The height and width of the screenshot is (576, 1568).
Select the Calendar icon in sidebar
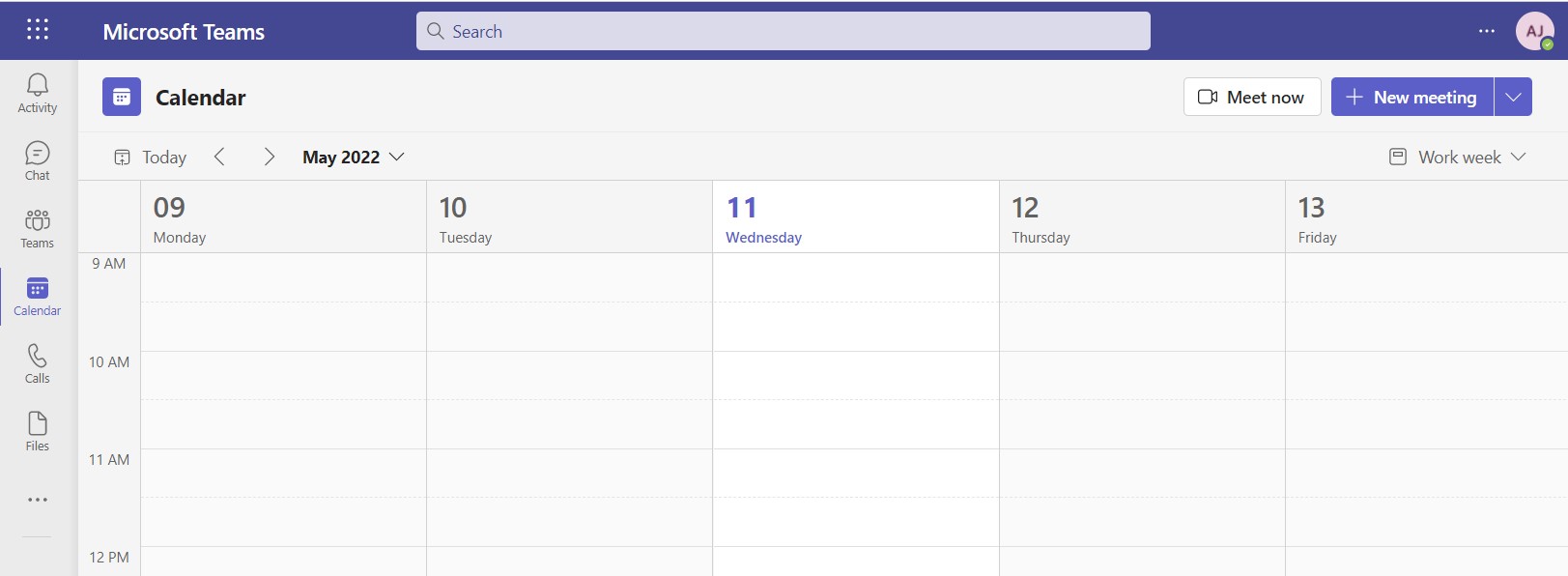point(38,297)
